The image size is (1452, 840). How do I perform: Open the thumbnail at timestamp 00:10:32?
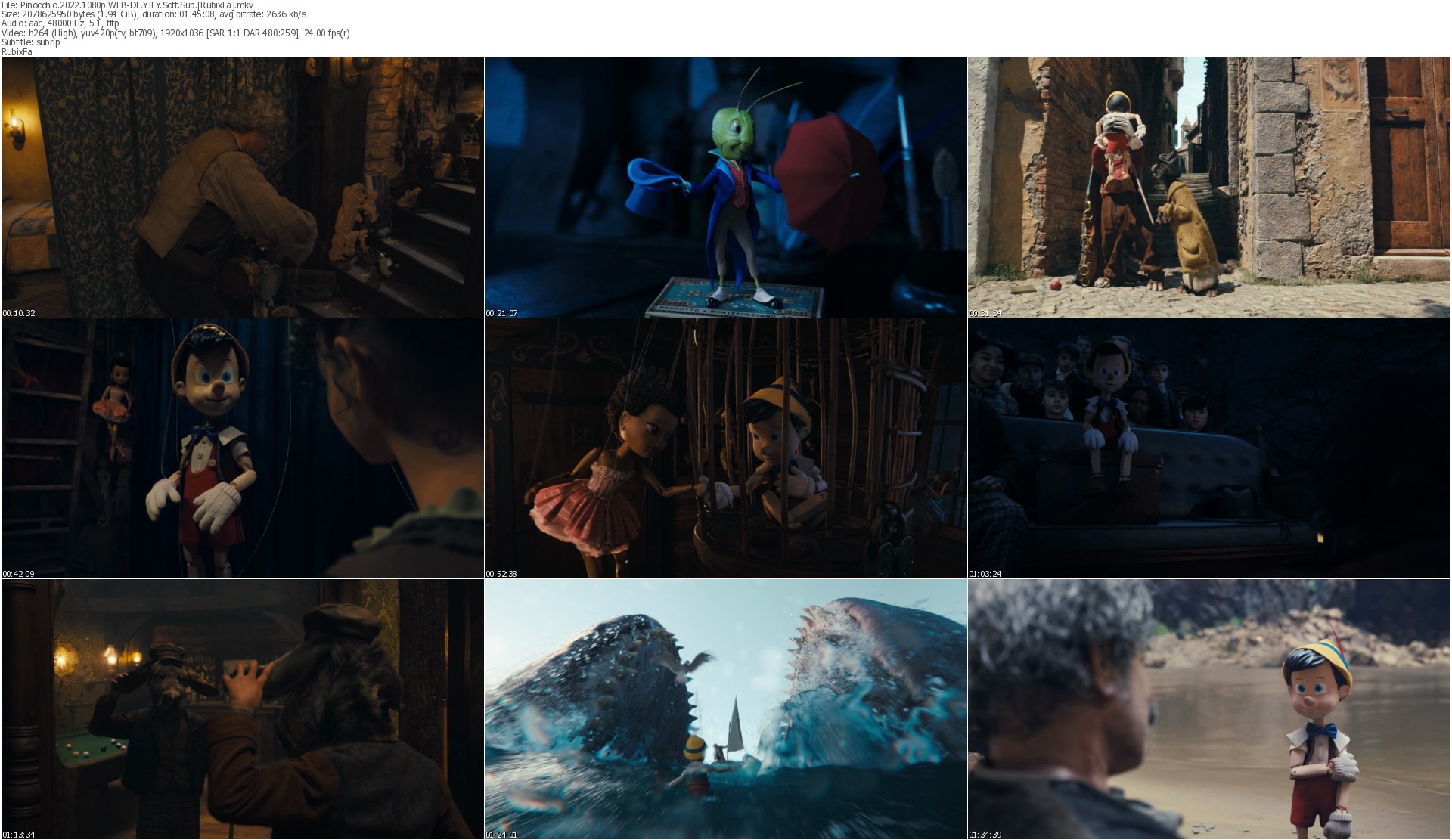pyautogui.click(x=242, y=188)
